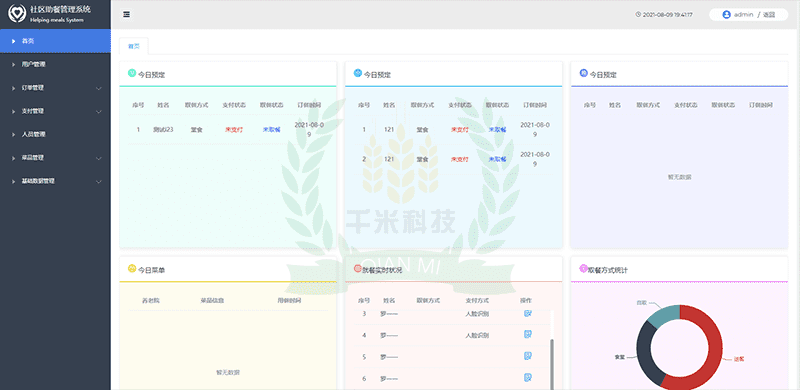Click the 支付方式 column header
This screenshot has width=800, height=390.
point(477,300)
